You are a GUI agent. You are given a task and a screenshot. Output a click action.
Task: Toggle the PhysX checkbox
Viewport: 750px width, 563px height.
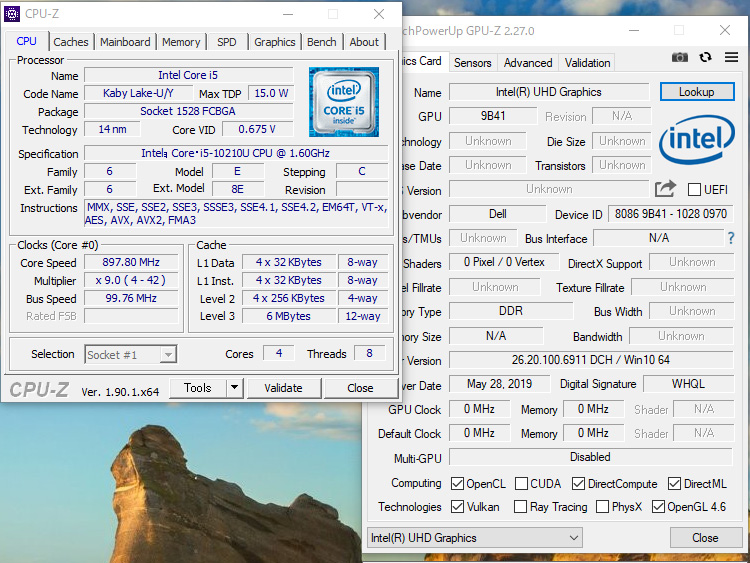coord(602,507)
